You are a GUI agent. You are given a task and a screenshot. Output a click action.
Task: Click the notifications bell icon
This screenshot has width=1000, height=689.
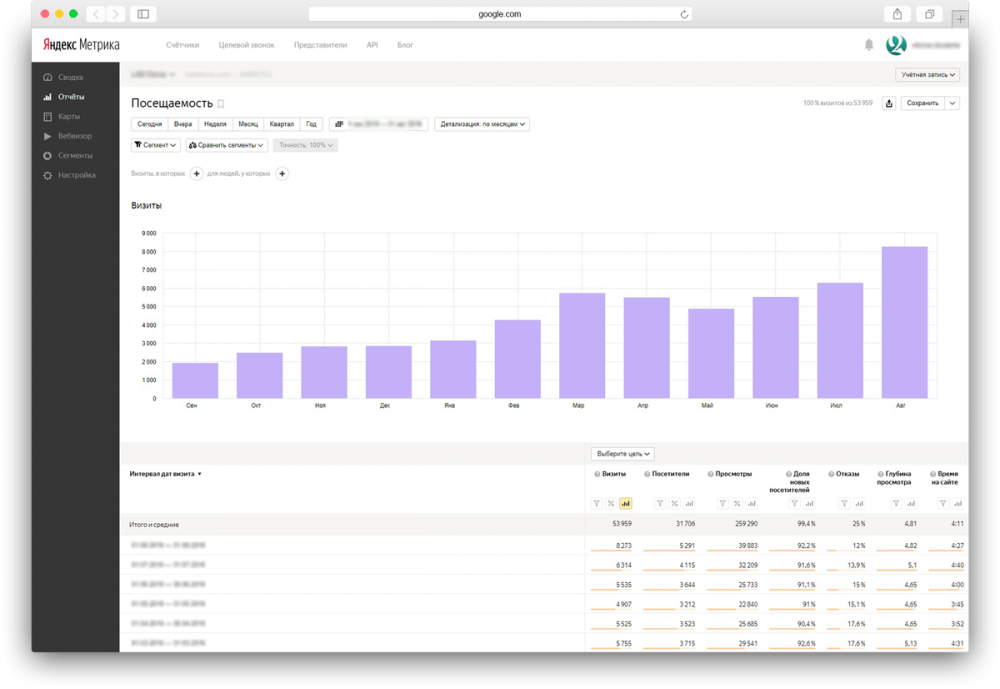[x=869, y=45]
